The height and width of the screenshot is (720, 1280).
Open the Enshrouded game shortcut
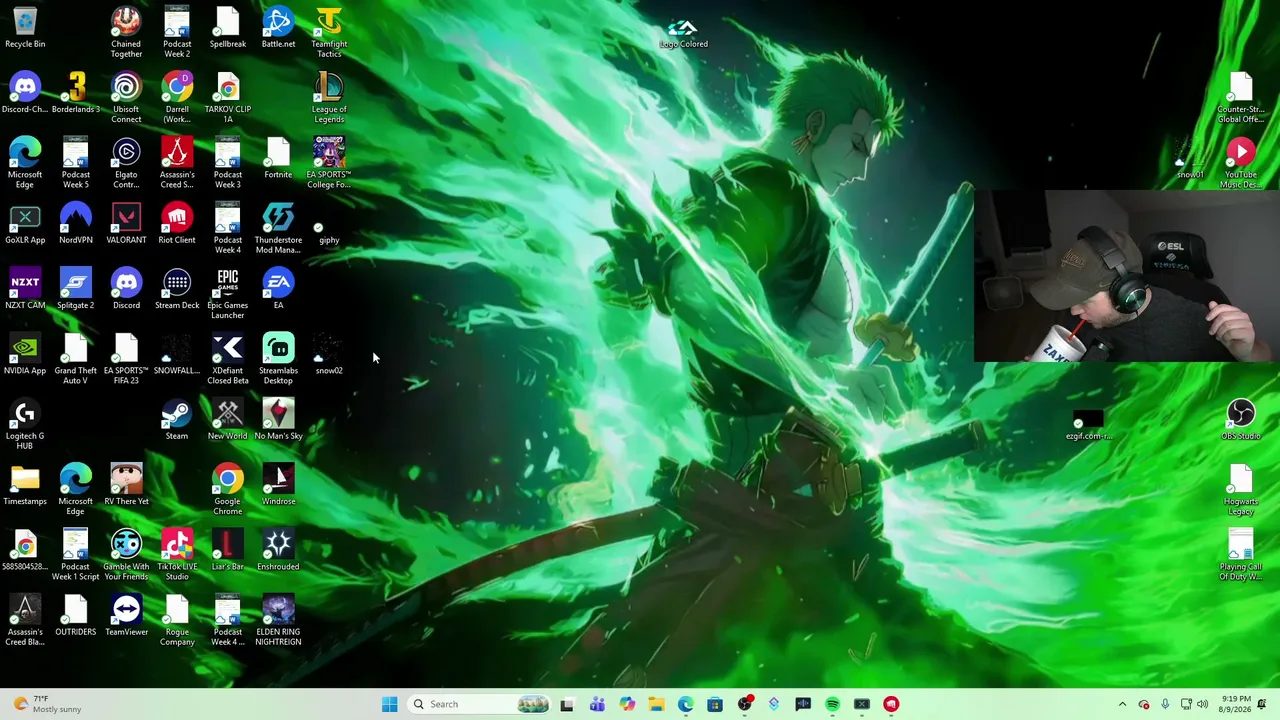pos(278,550)
